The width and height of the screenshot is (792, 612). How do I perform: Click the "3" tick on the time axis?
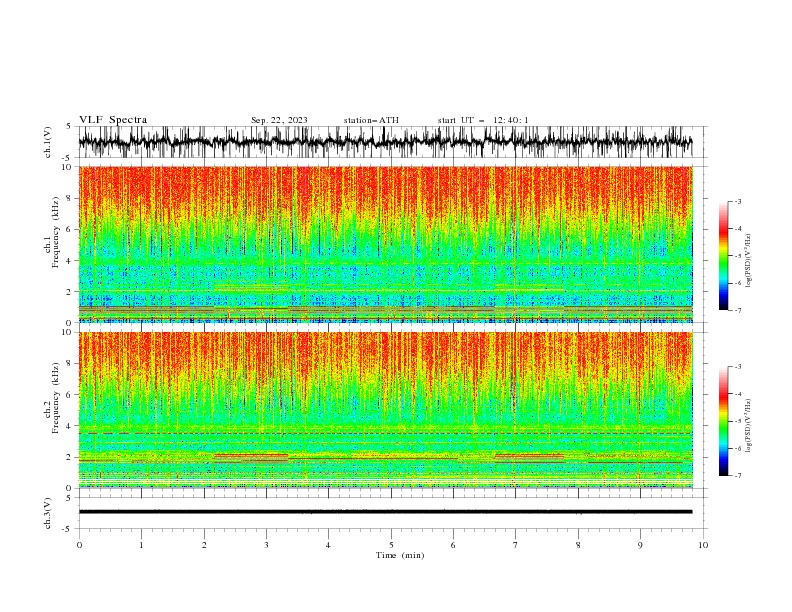266,545
